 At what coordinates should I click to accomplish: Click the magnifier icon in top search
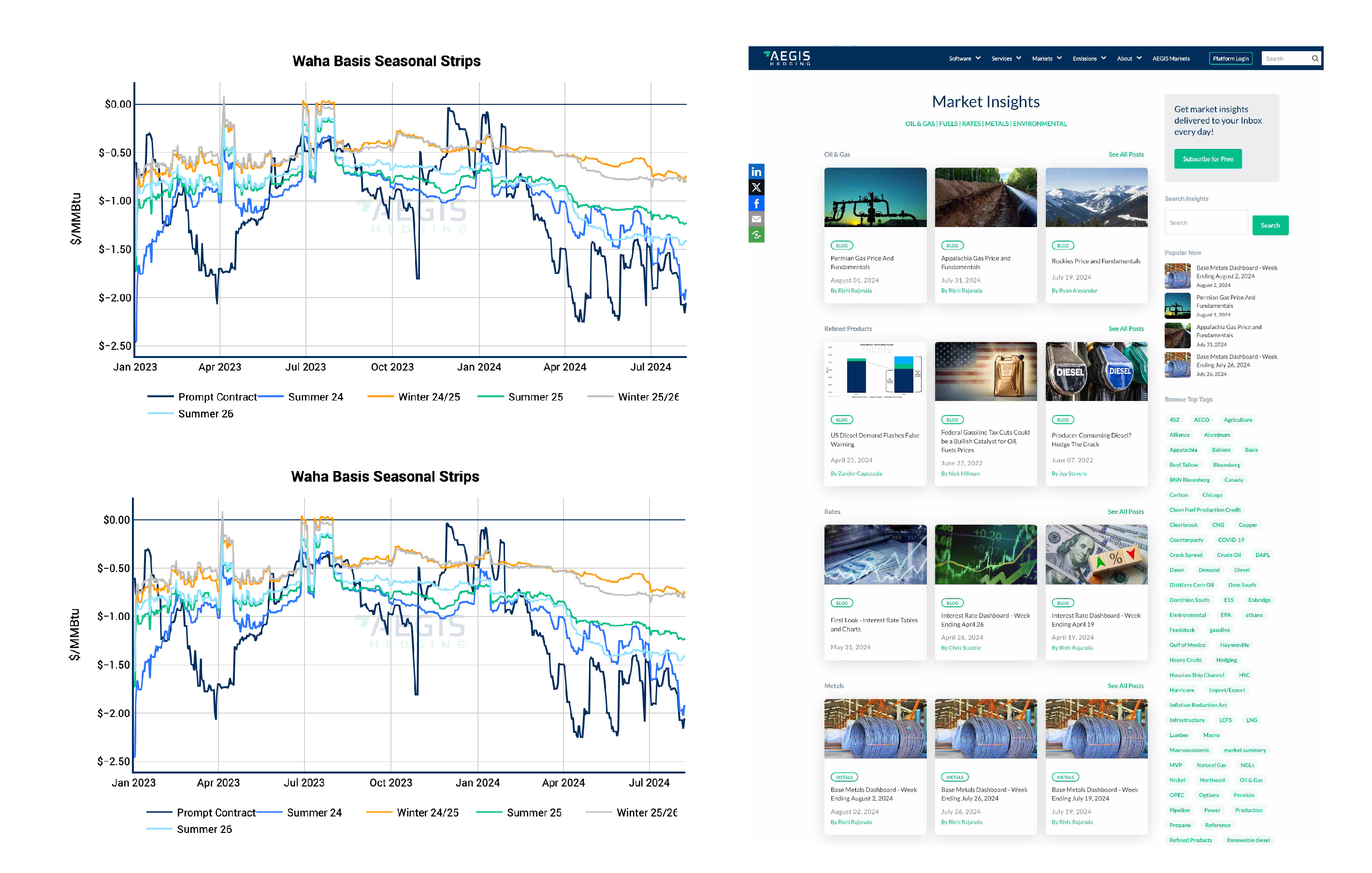1314,58
